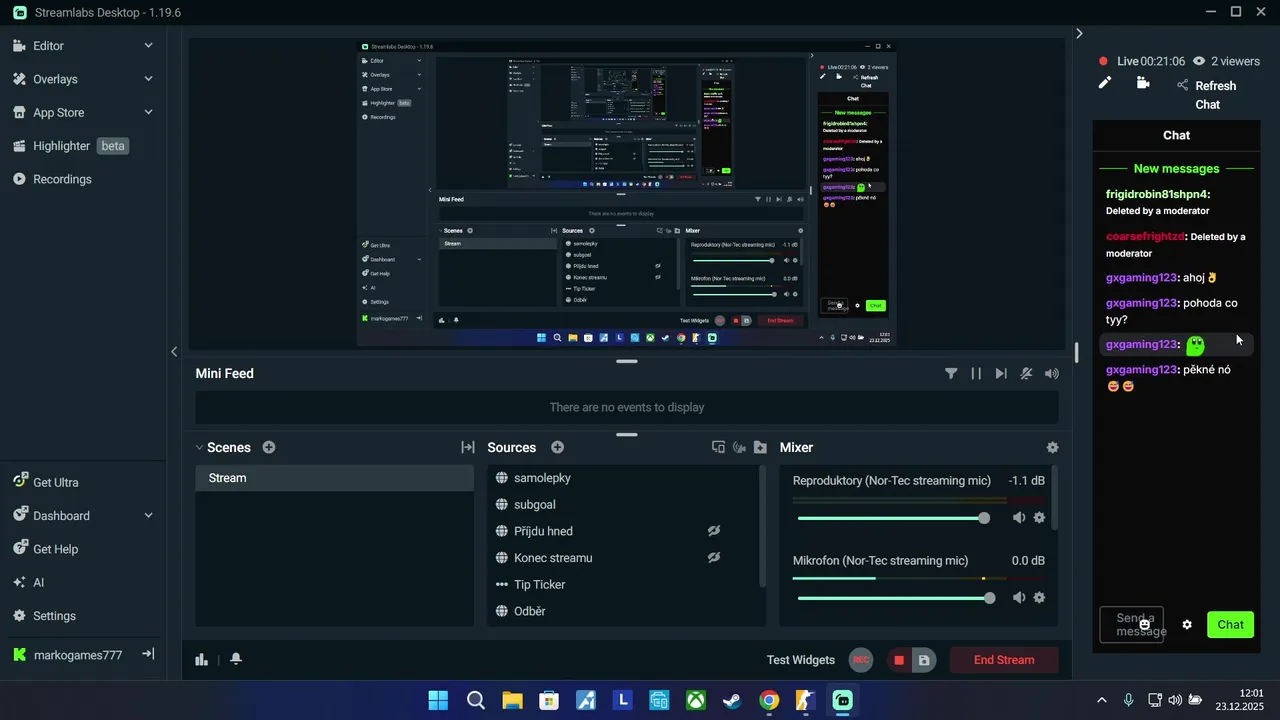The height and width of the screenshot is (720, 1280).
Task: Stop replay buffer red square
Action: point(899,660)
